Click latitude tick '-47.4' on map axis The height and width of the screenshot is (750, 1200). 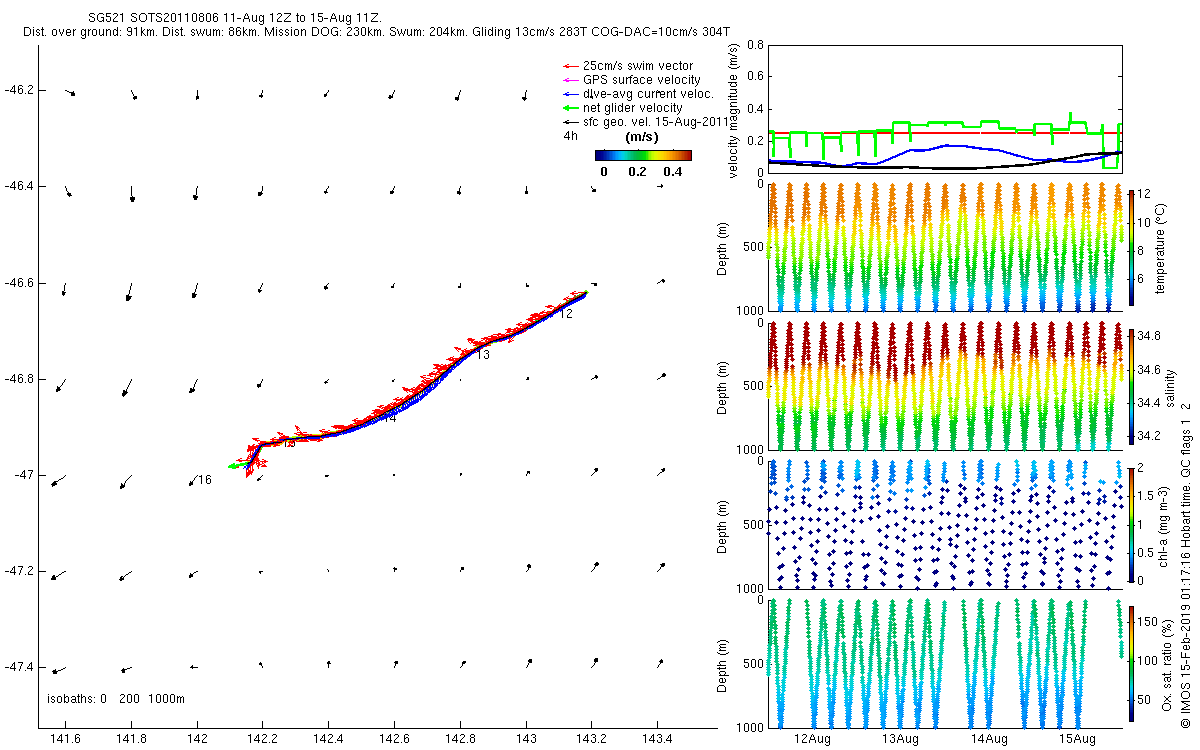click(x=19, y=668)
